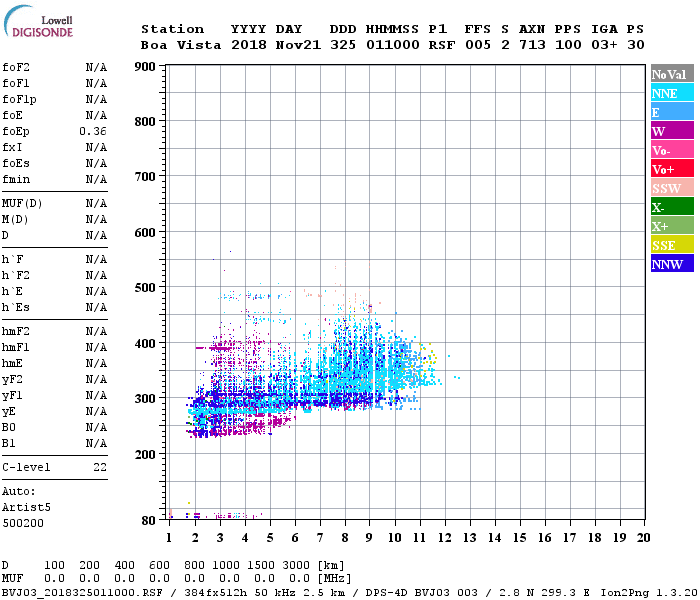
Task: Click the BVJ03_2018325011000.RSF filename
Action: click(82, 593)
